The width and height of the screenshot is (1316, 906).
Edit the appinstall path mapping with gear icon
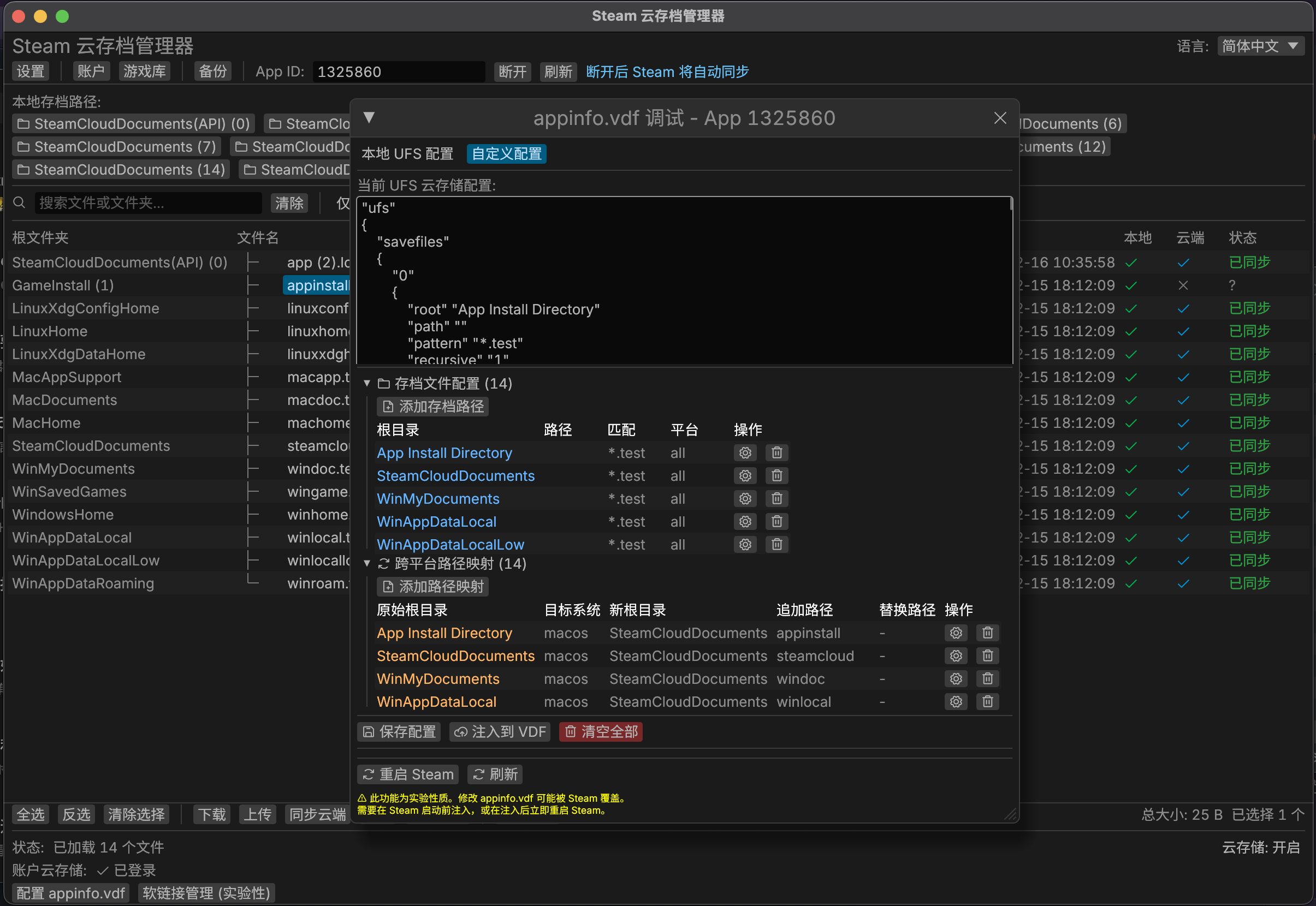(x=956, y=633)
